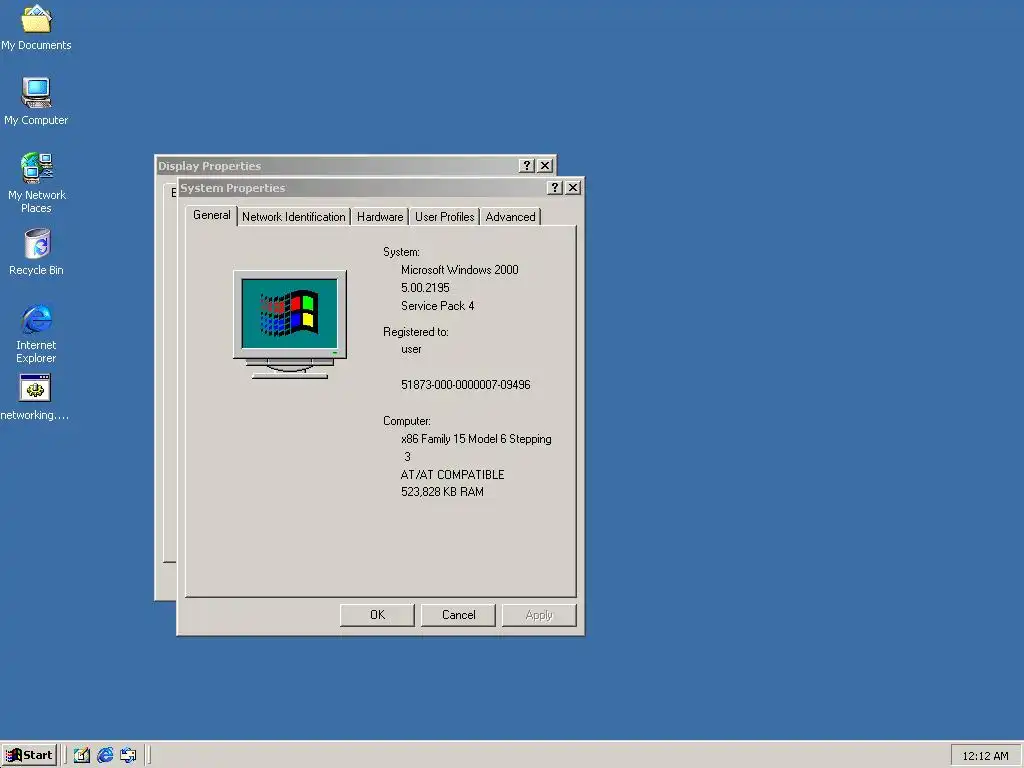Click the help question mark in Display Properties
The height and width of the screenshot is (768, 1024).
coord(527,166)
